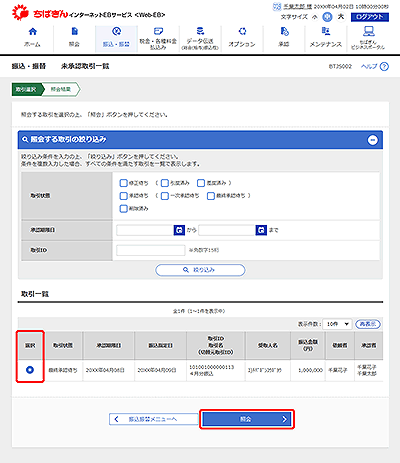Screen dimensions: 400x463
Task: Open calendar picker for the start date
Action: [x=179, y=230]
